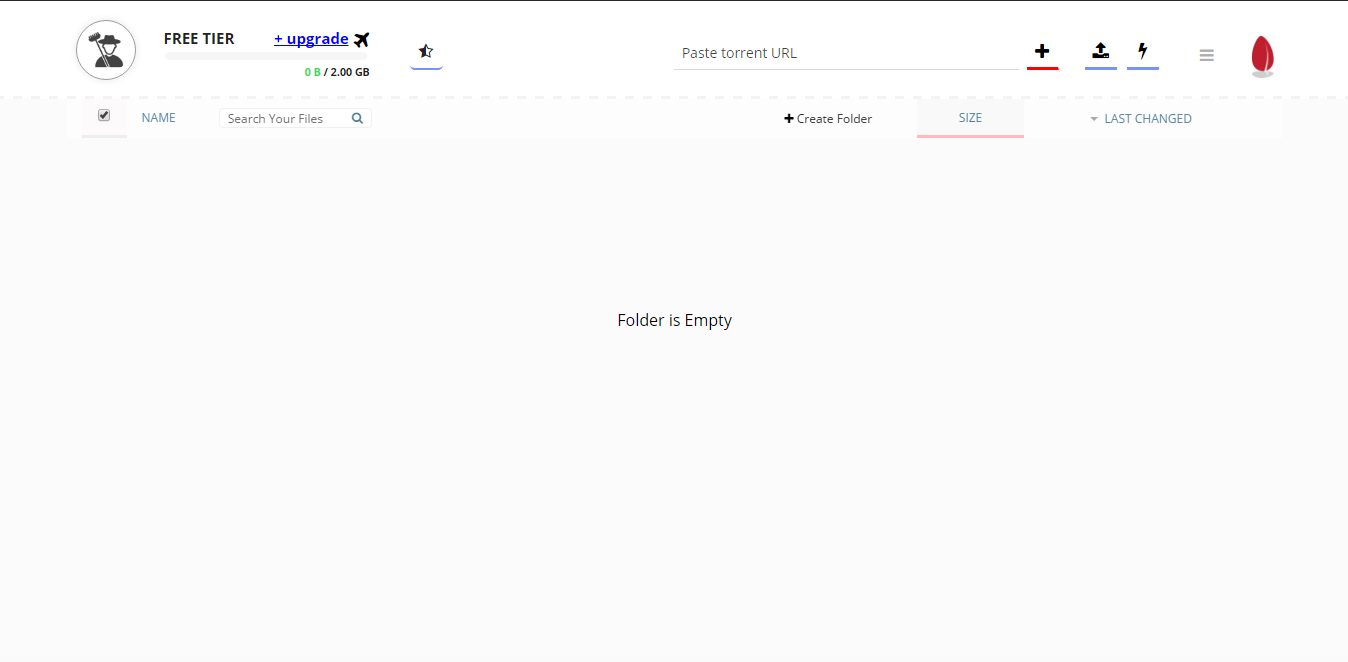Click the Folder is Empty message
1348x662 pixels.
click(x=675, y=320)
